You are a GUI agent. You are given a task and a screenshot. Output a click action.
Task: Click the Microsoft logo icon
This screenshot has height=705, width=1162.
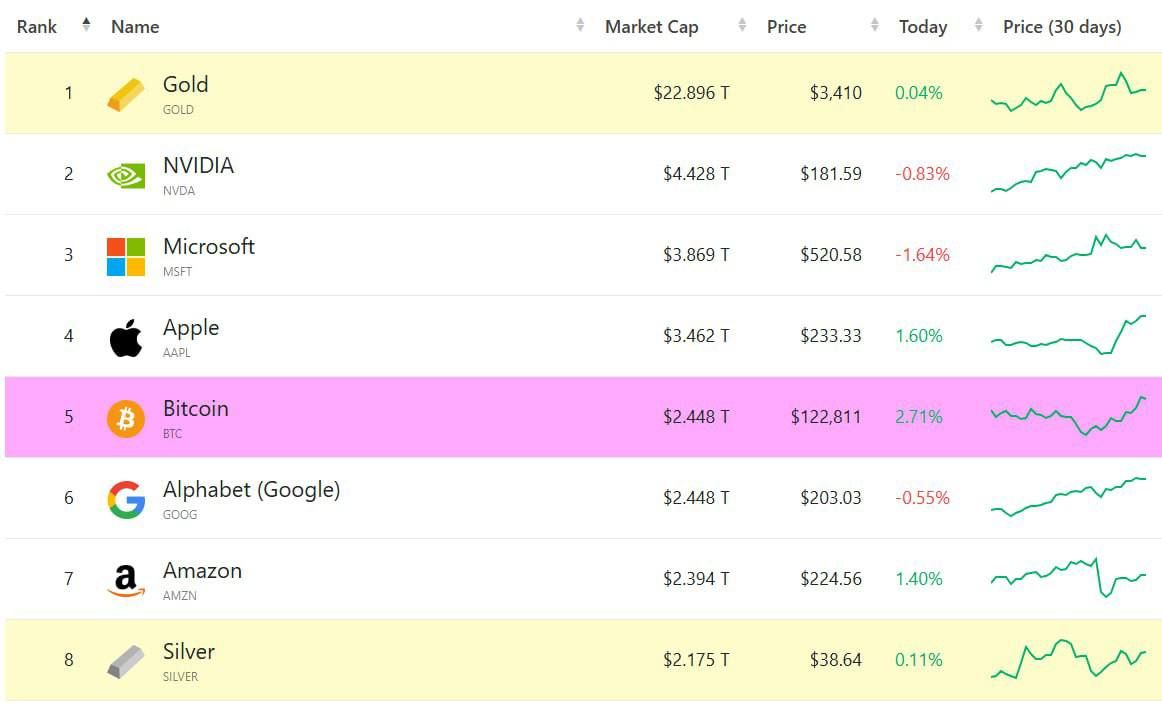(126, 256)
